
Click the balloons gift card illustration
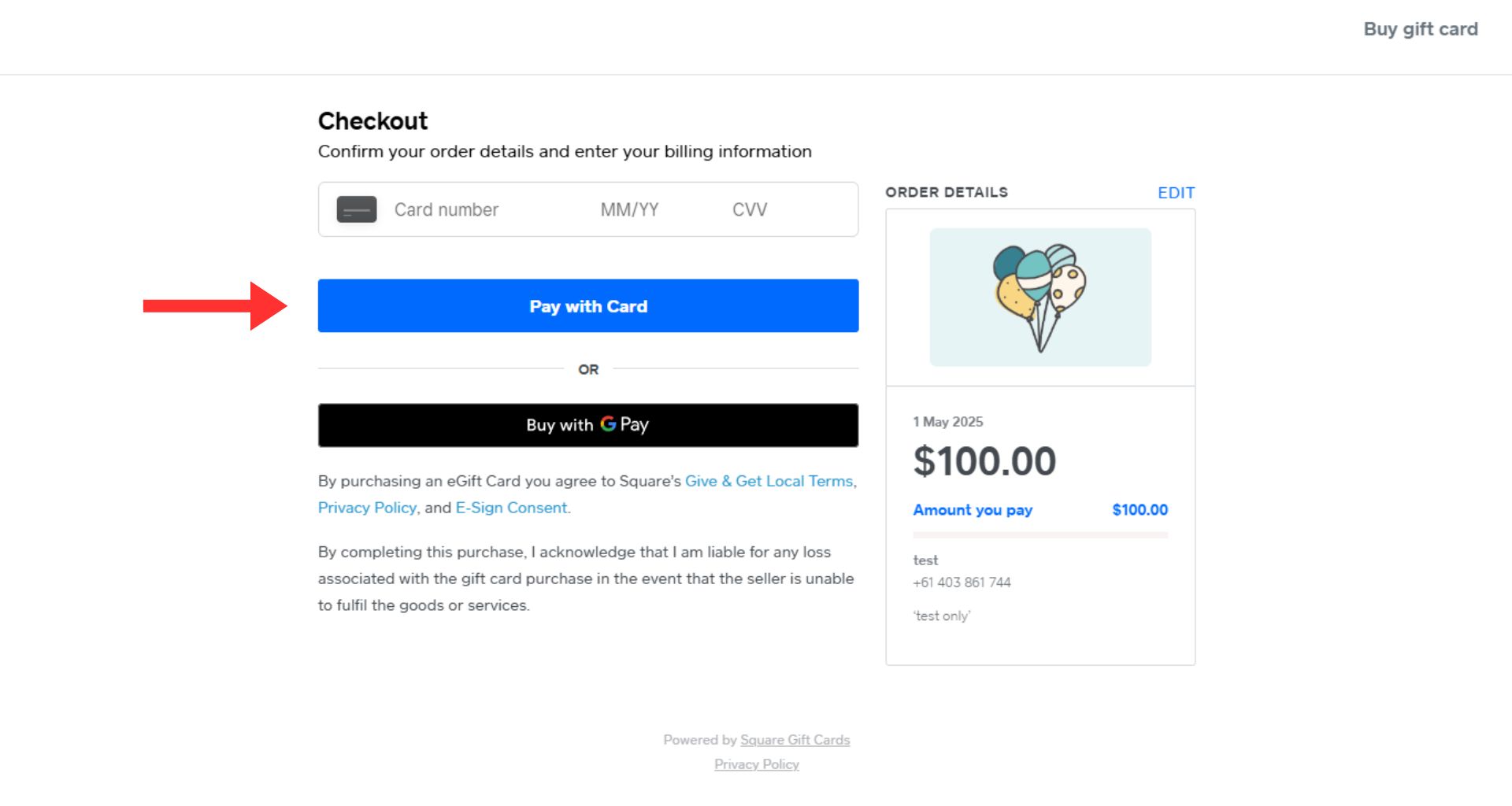pos(1039,297)
